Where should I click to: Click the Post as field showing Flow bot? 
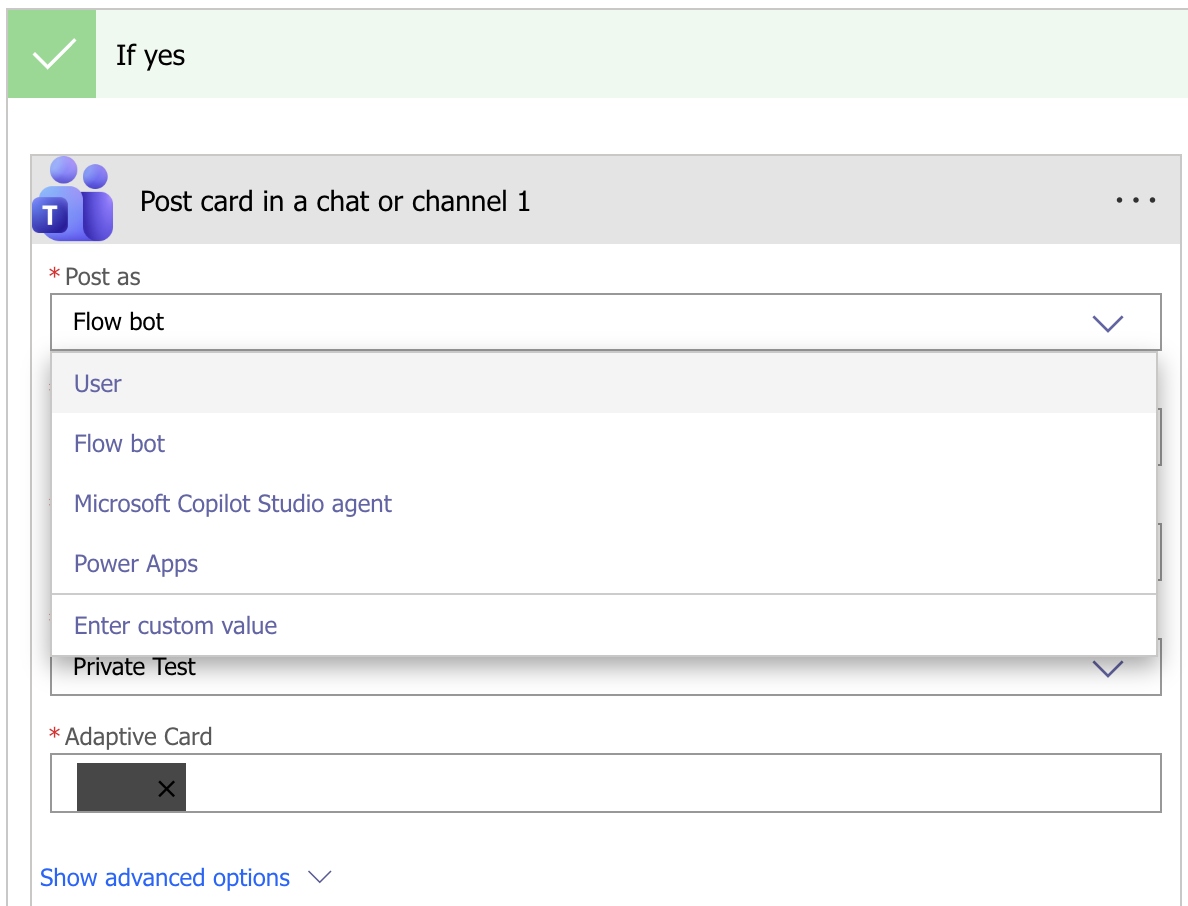[x=560, y=322]
